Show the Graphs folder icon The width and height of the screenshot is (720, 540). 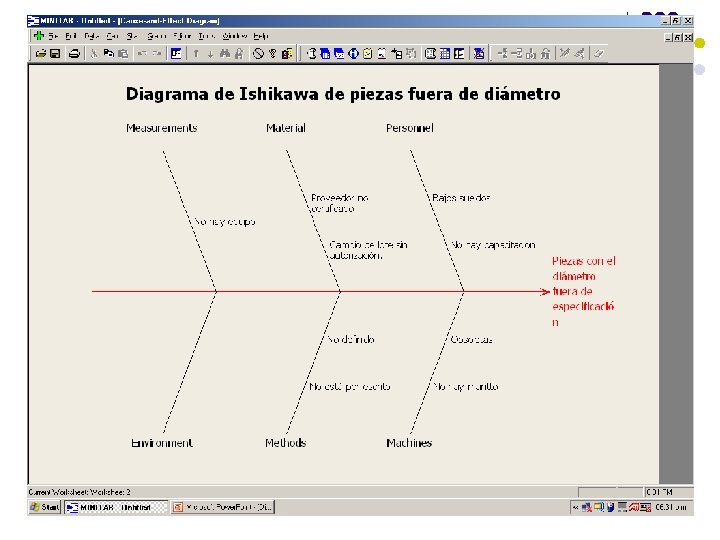point(339,54)
